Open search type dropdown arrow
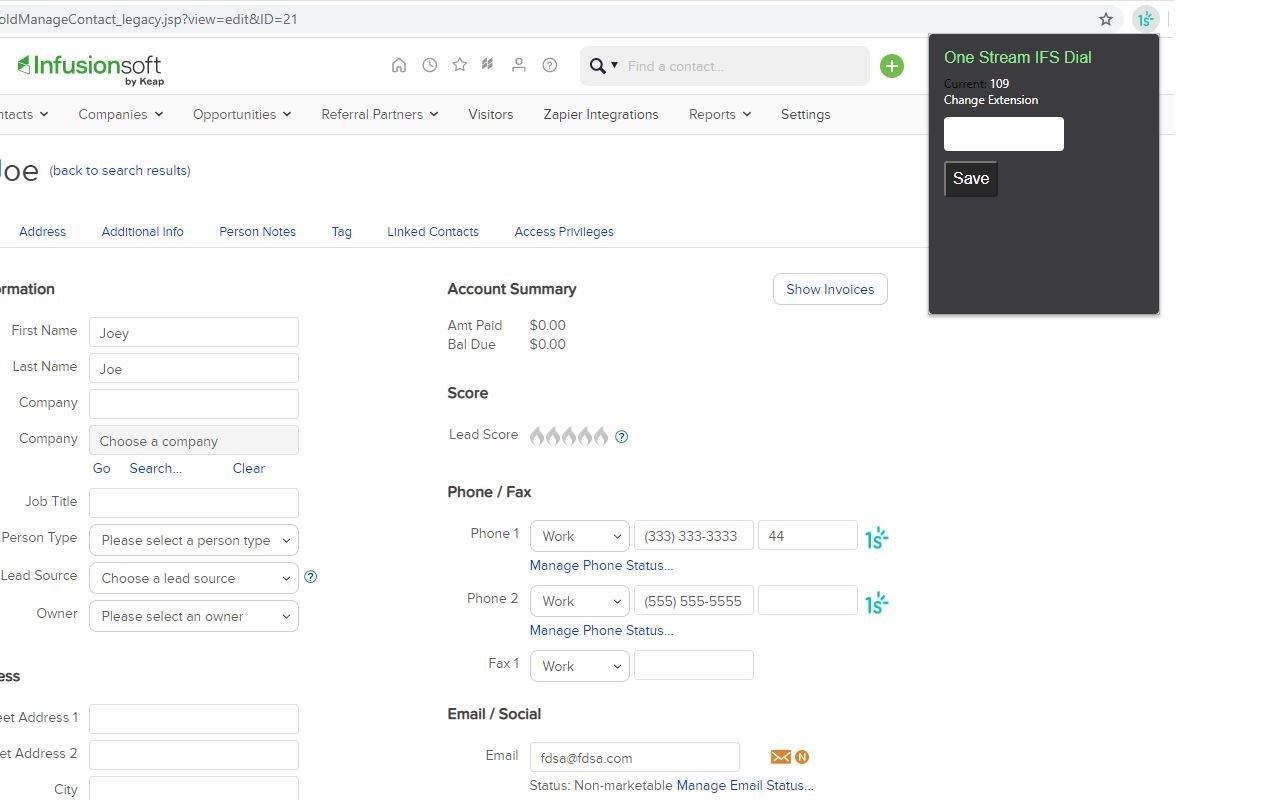Screen dimensions: 1280x800 pyautogui.click(x=614, y=66)
